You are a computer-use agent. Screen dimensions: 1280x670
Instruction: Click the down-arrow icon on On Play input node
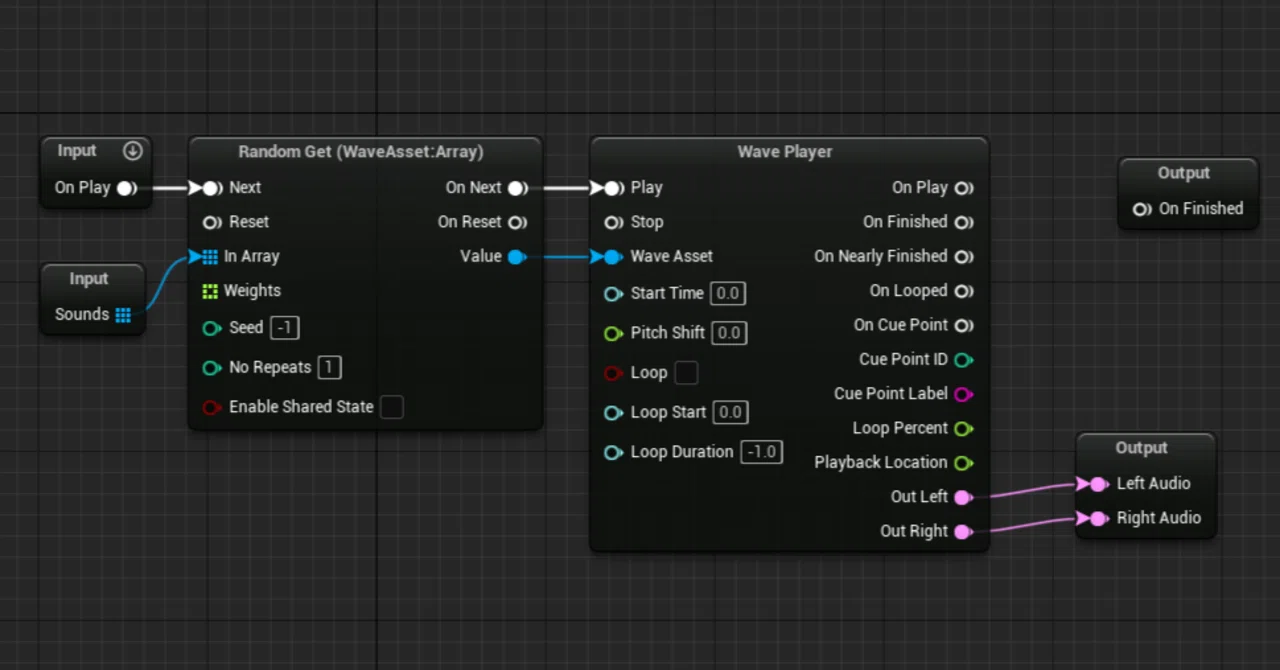click(132, 151)
